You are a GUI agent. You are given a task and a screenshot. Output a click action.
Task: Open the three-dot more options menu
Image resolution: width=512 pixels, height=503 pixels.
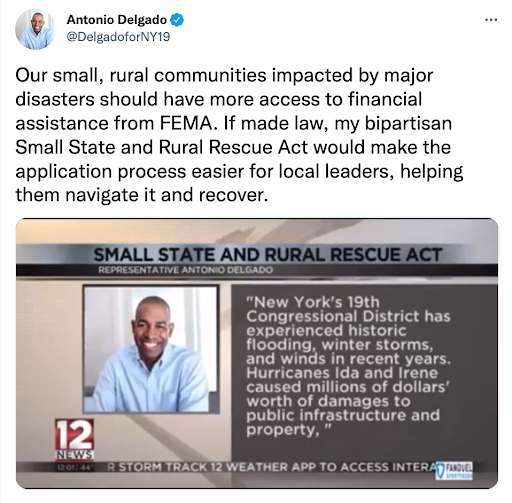click(491, 20)
